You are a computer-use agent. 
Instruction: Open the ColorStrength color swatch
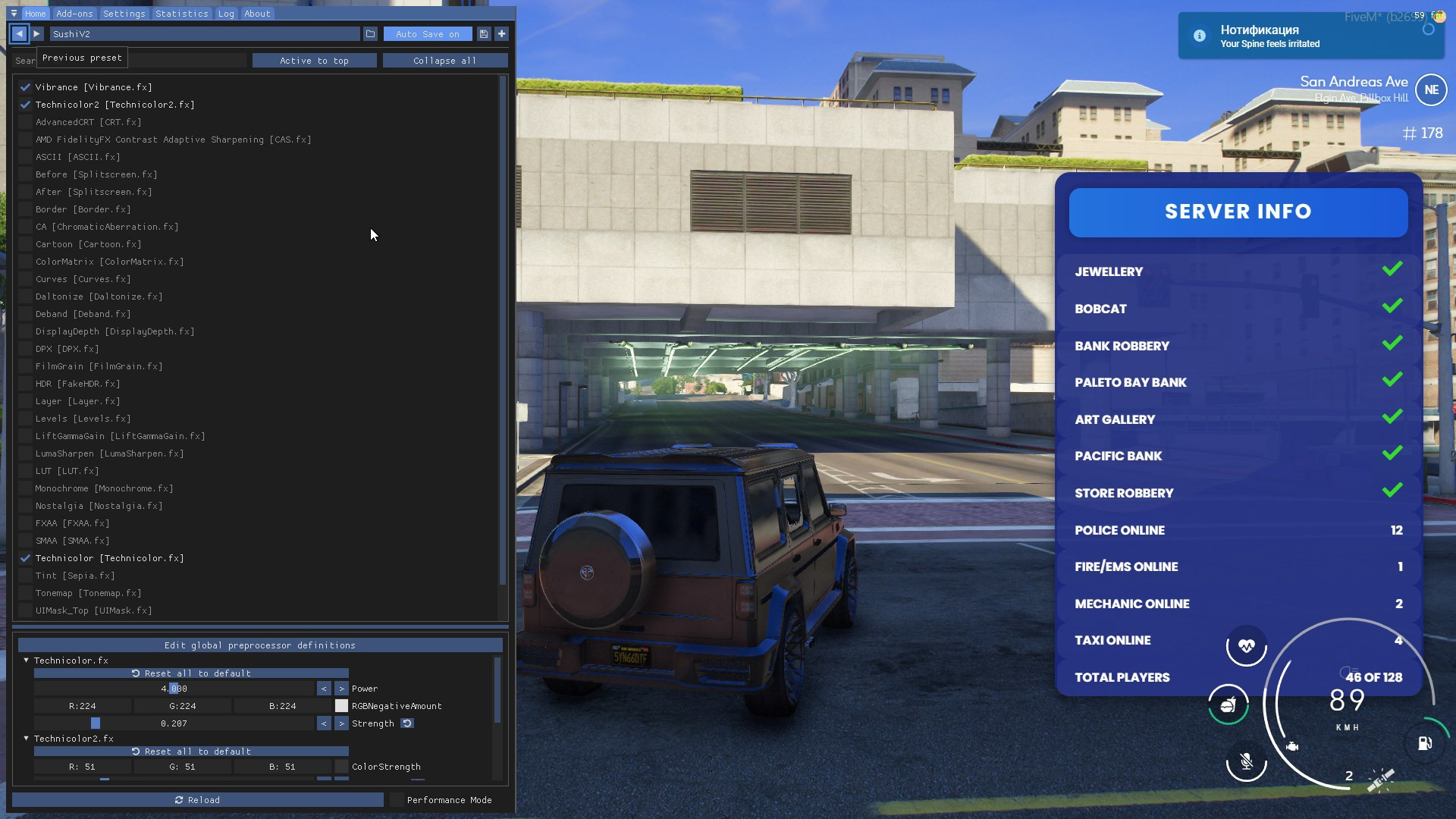coord(341,767)
